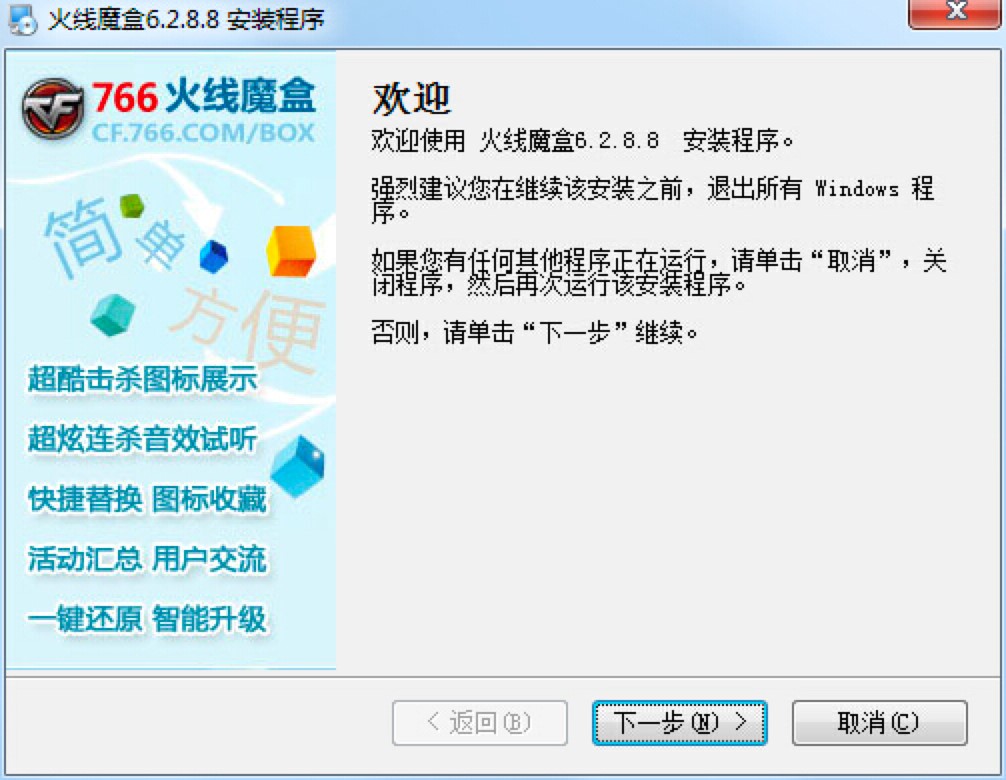Click the teal cube near 方便 text

coord(113,314)
